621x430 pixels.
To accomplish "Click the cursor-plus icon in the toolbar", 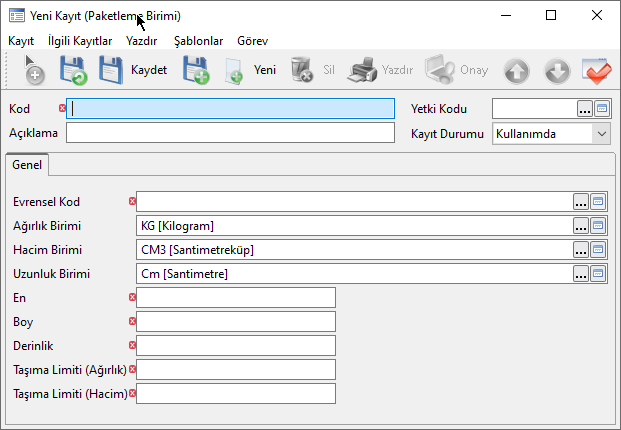I will click(x=33, y=70).
